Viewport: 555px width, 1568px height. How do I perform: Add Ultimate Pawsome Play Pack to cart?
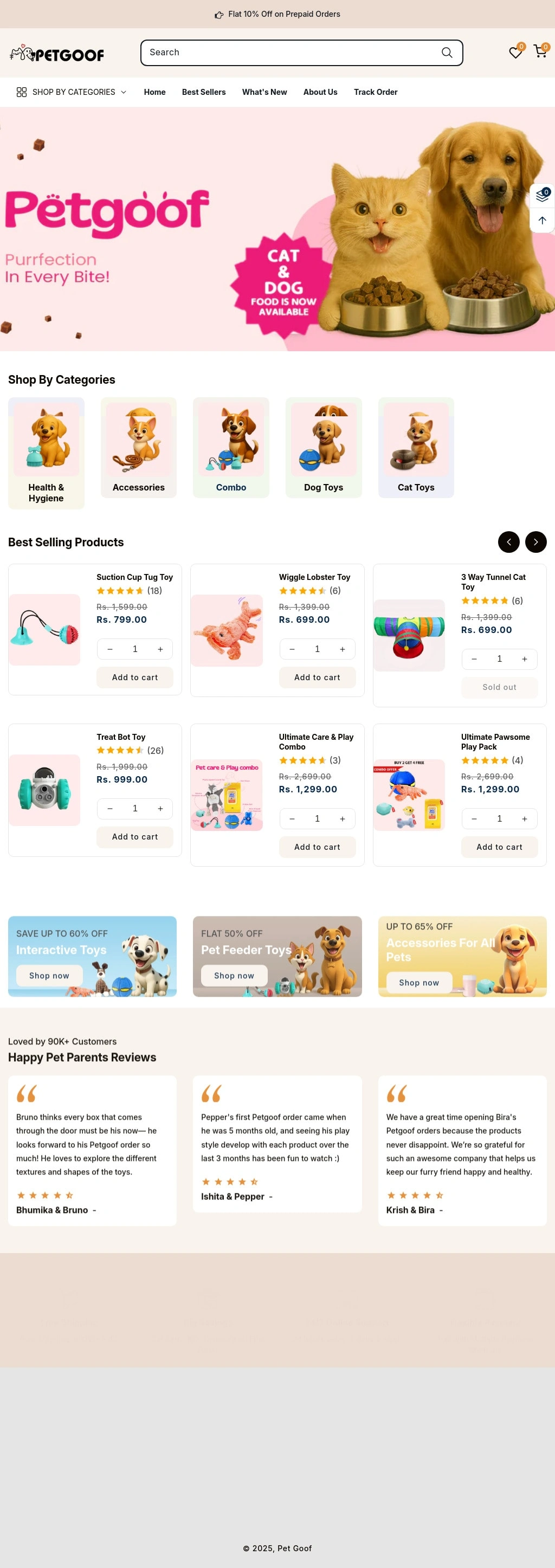(499, 847)
